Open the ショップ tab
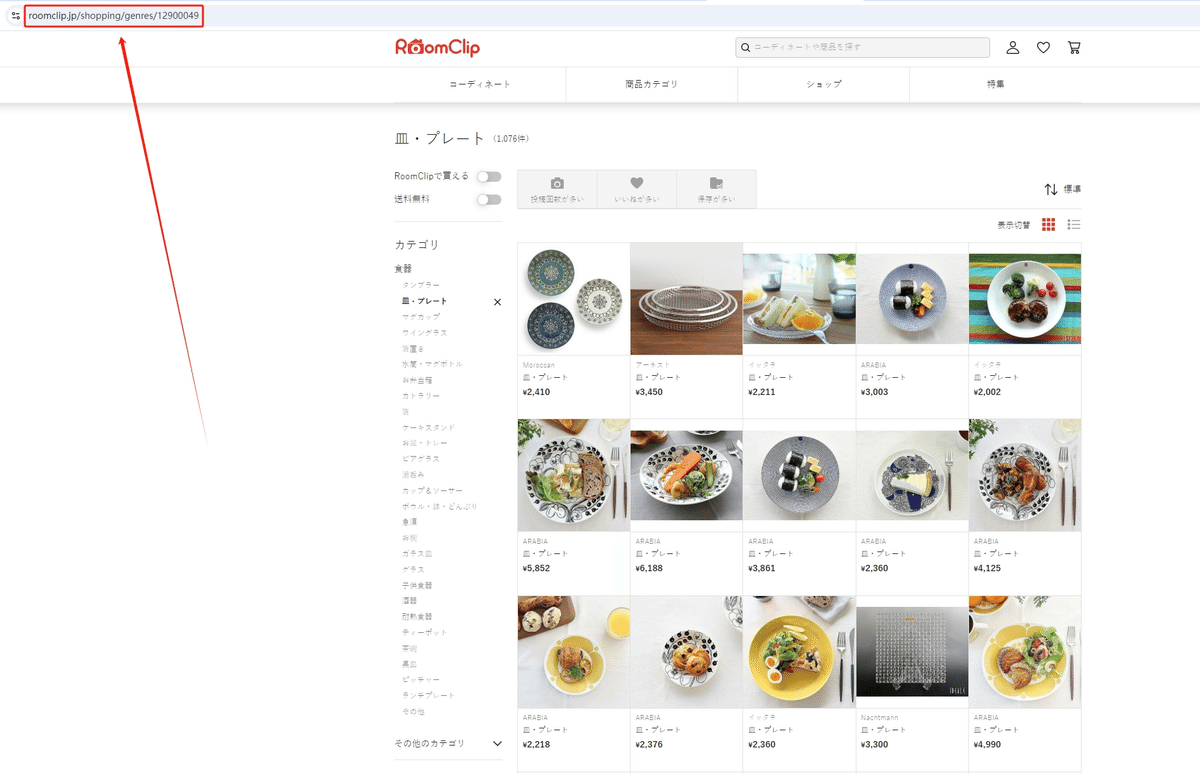The height and width of the screenshot is (774, 1200). [x=824, y=84]
